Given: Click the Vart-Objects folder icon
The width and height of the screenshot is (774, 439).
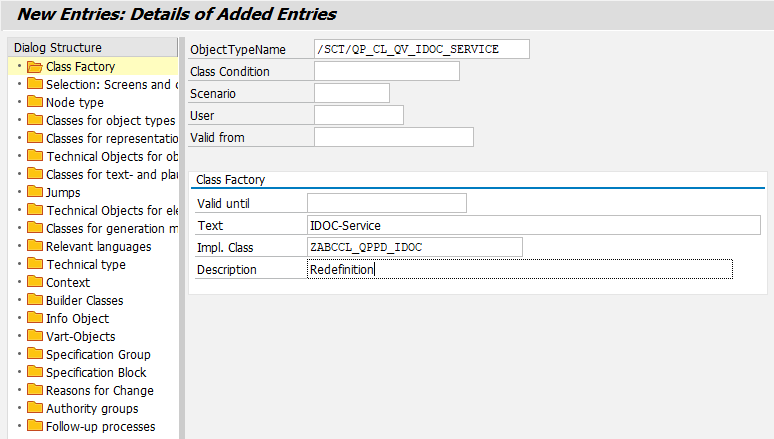Looking at the screenshot, I should (x=35, y=337).
